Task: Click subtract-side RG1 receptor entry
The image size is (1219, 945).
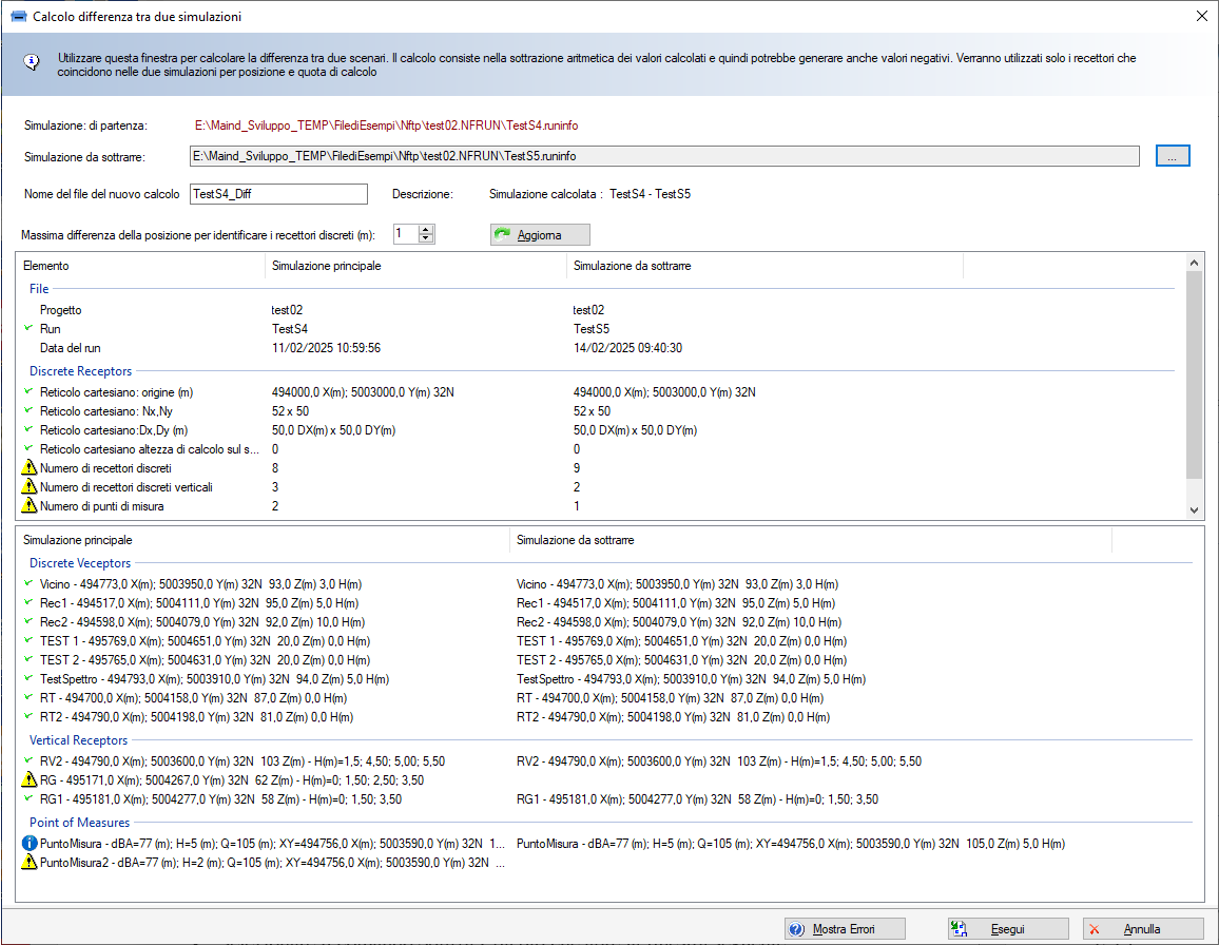Action: tap(697, 799)
